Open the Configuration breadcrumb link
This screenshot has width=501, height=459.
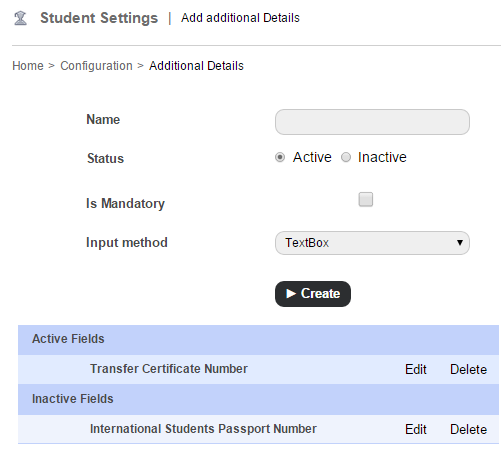[96, 66]
